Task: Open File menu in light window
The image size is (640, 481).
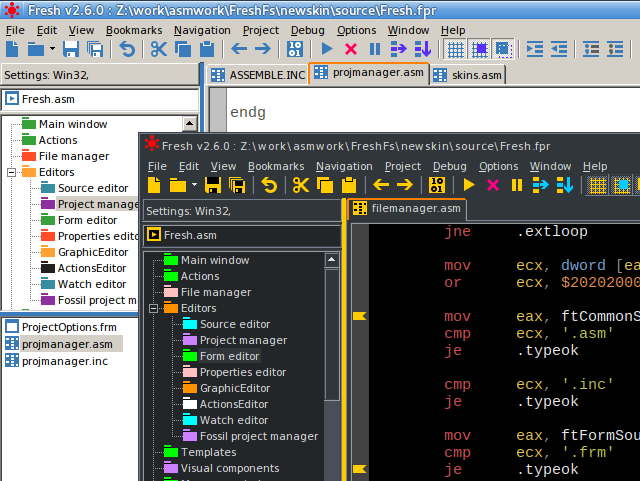Action: pos(15,31)
